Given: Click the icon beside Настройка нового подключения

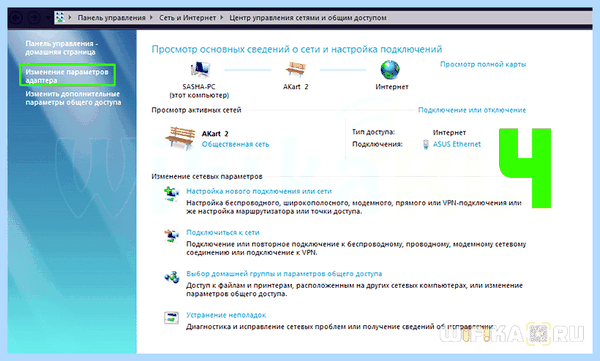Looking at the screenshot, I should click(x=171, y=193).
